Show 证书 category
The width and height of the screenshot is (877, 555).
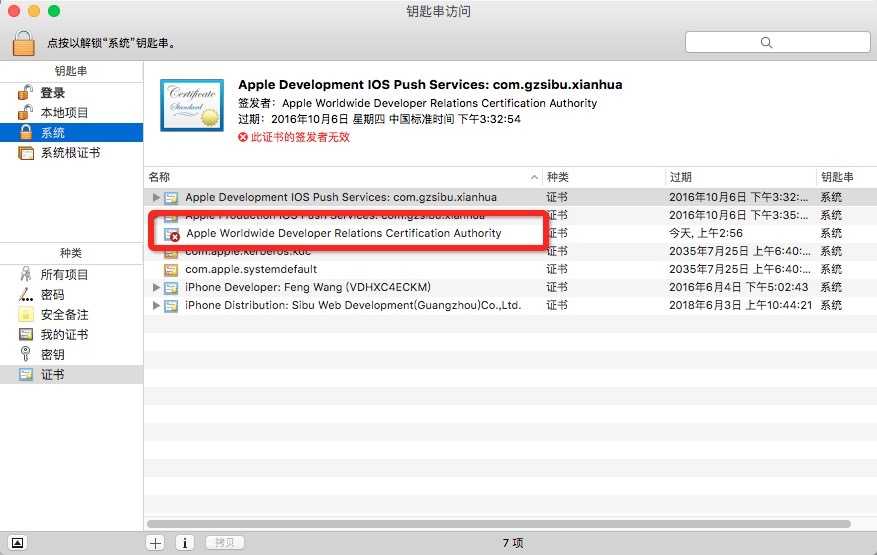coord(72,374)
